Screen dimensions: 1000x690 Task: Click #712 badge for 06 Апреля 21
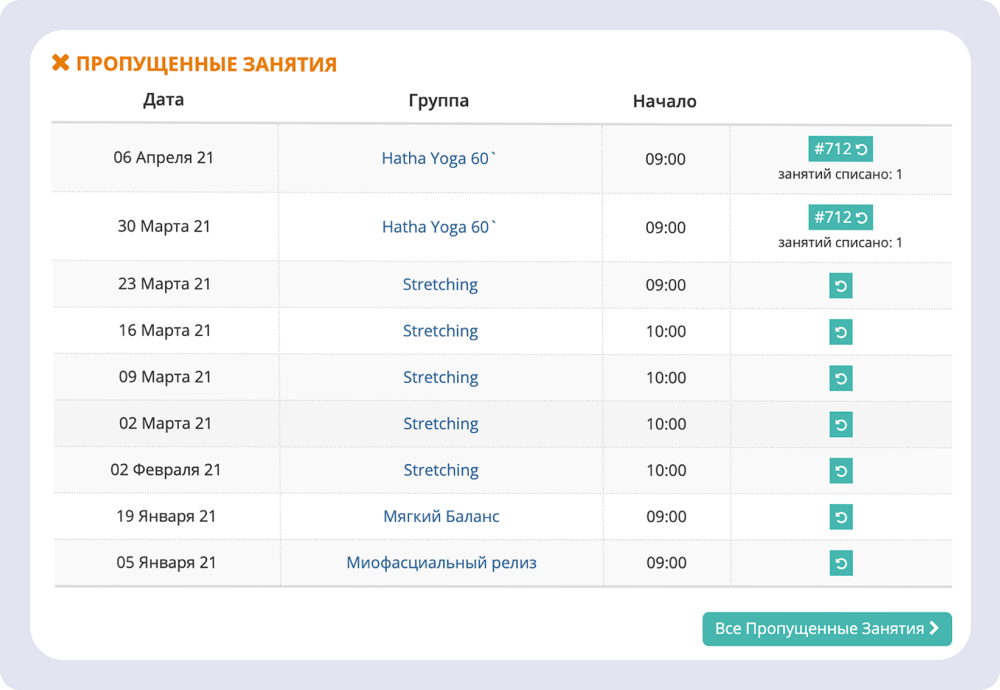pos(840,149)
